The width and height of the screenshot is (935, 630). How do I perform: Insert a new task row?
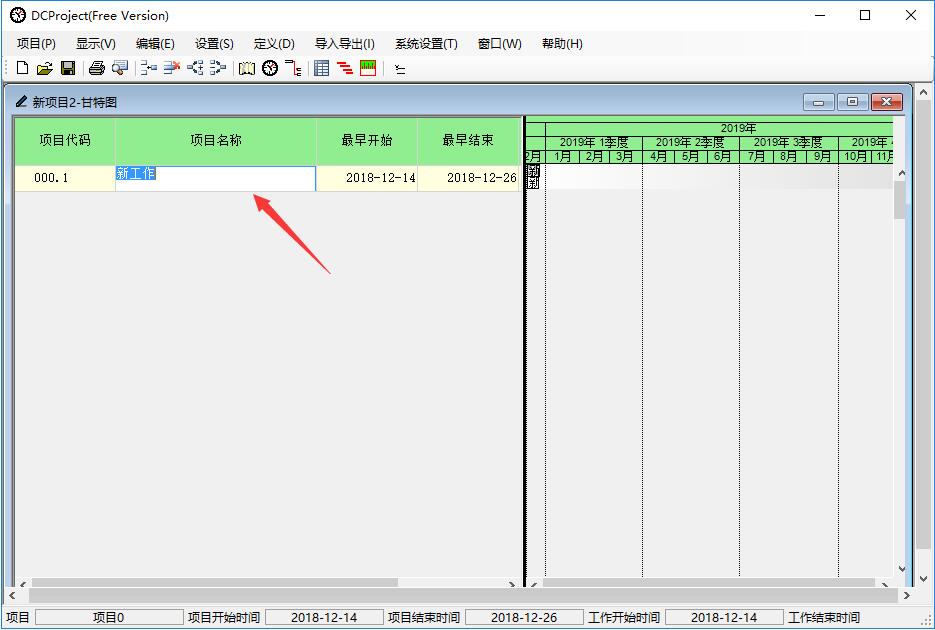point(146,67)
